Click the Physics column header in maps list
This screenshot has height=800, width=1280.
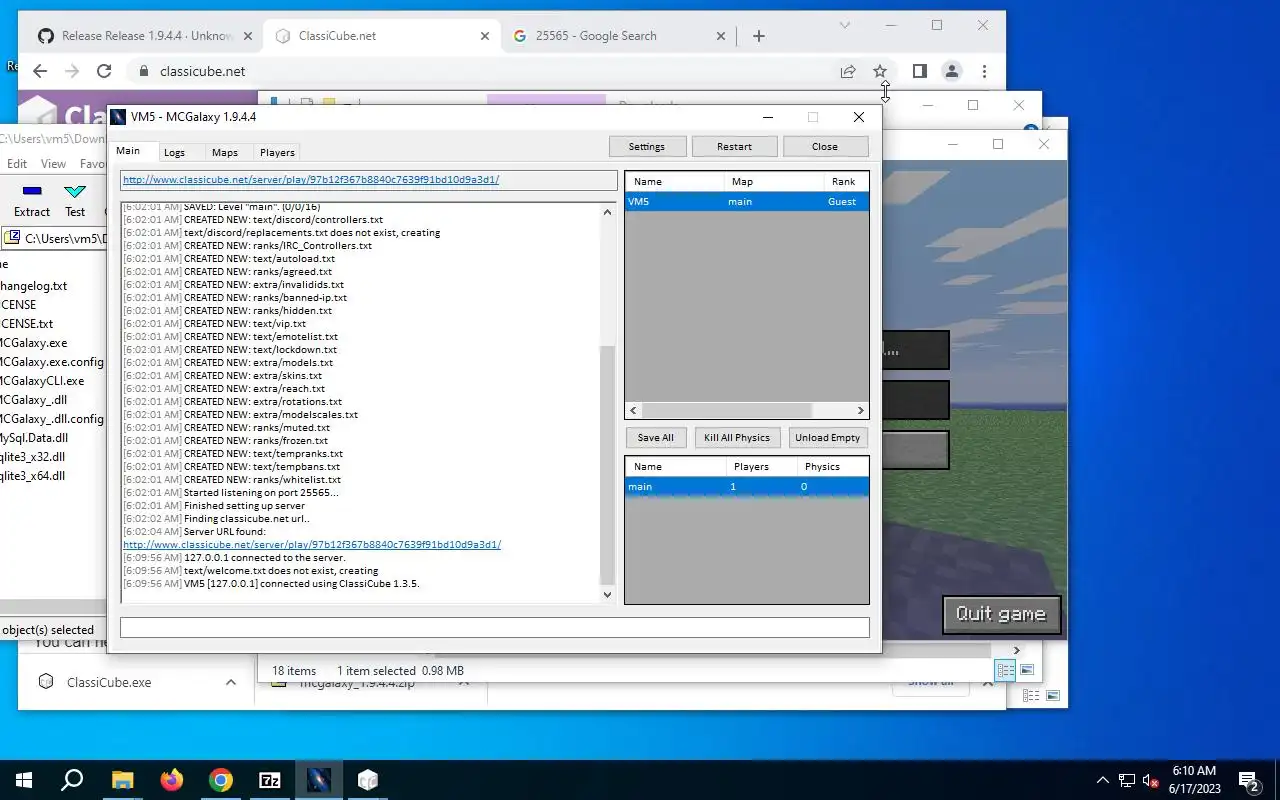[x=833, y=466]
